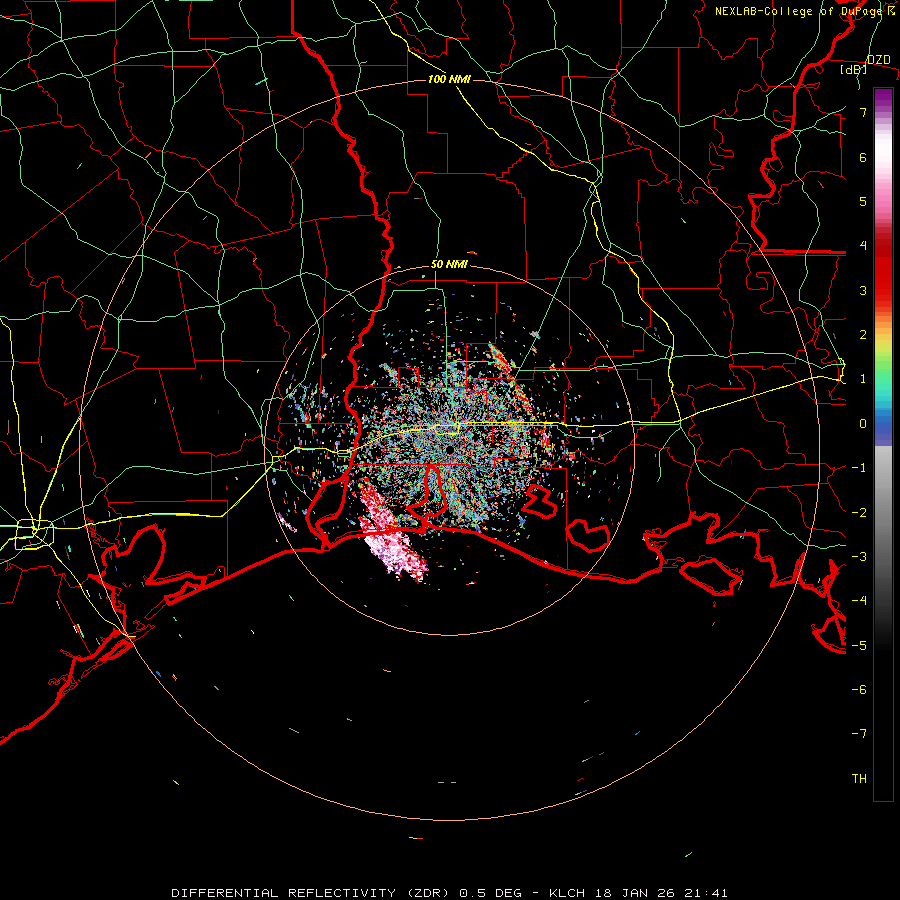This screenshot has height=900, width=900.
Task: Click the "50 NMI" range ring label
Action: [449, 264]
